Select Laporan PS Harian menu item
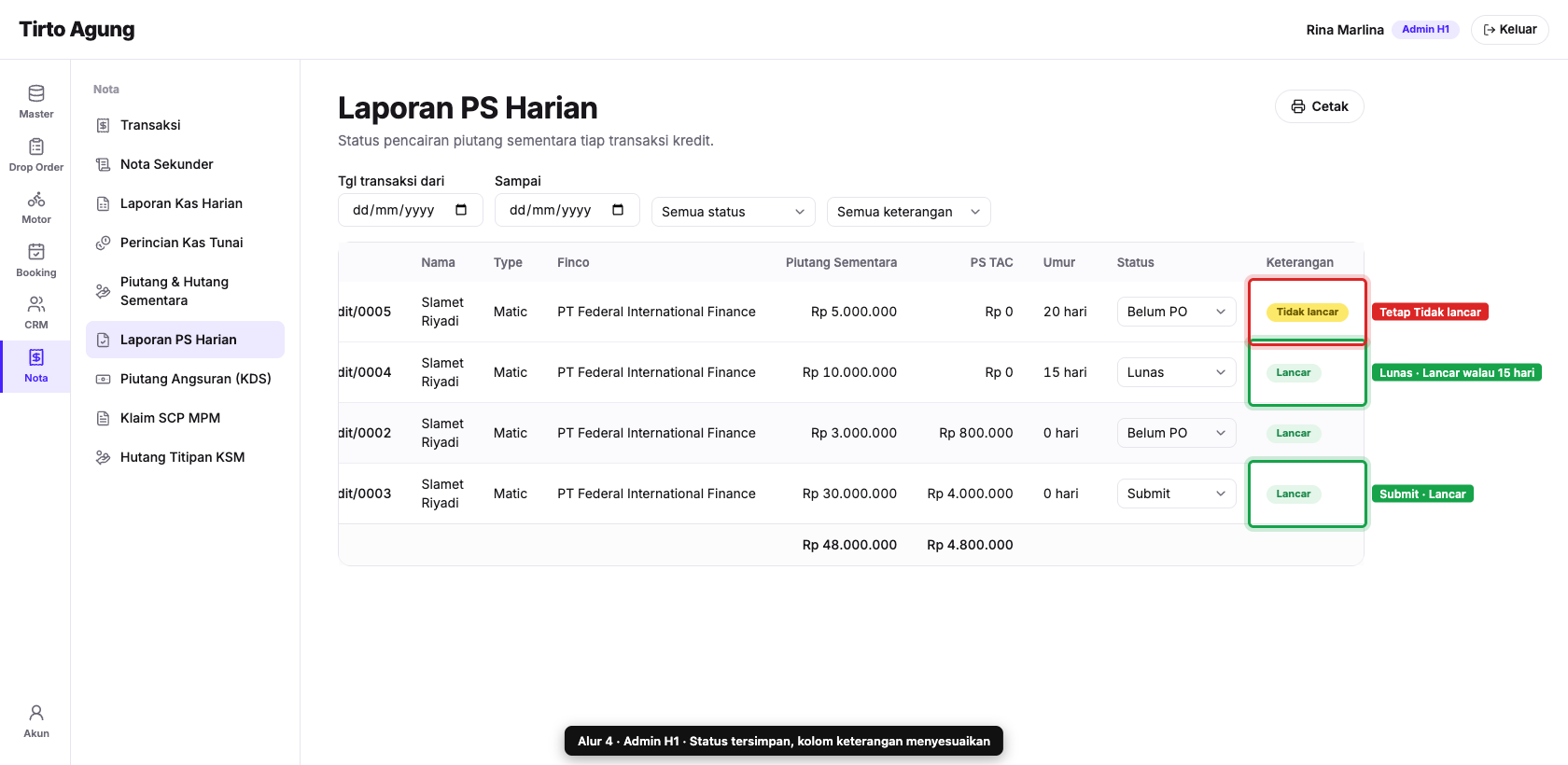The image size is (1568, 765). coord(185,340)
